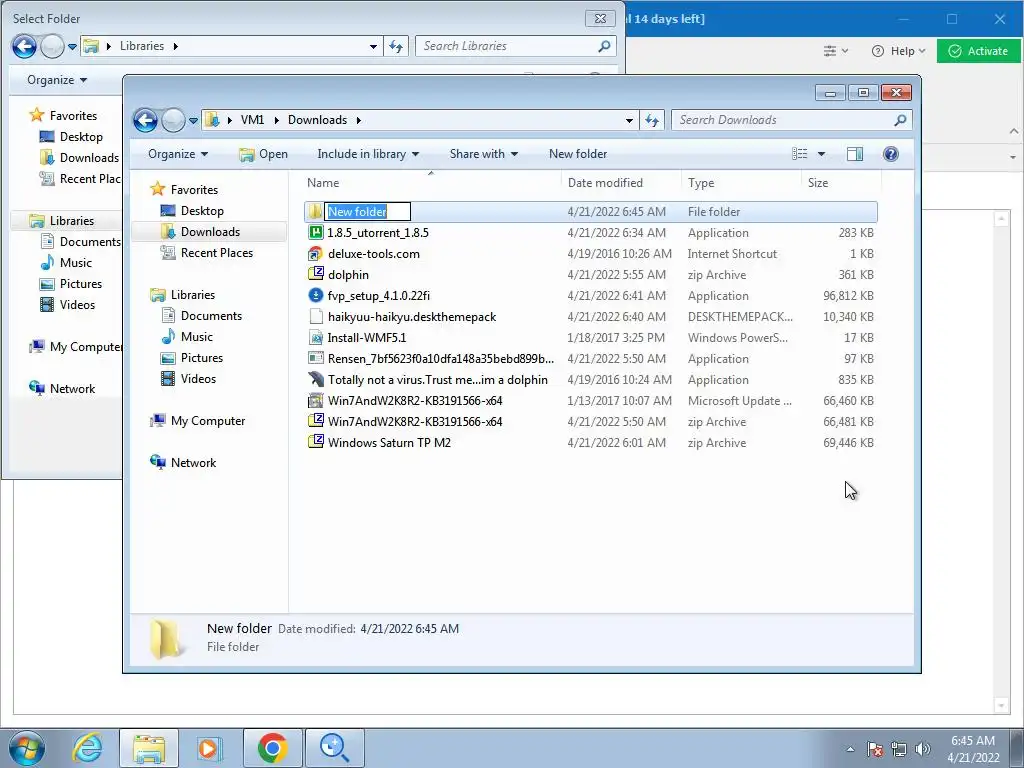Select the deluxe-tools.com shortcut icon
Viewport: 1024px width, 768px height.
click(316, 253)
